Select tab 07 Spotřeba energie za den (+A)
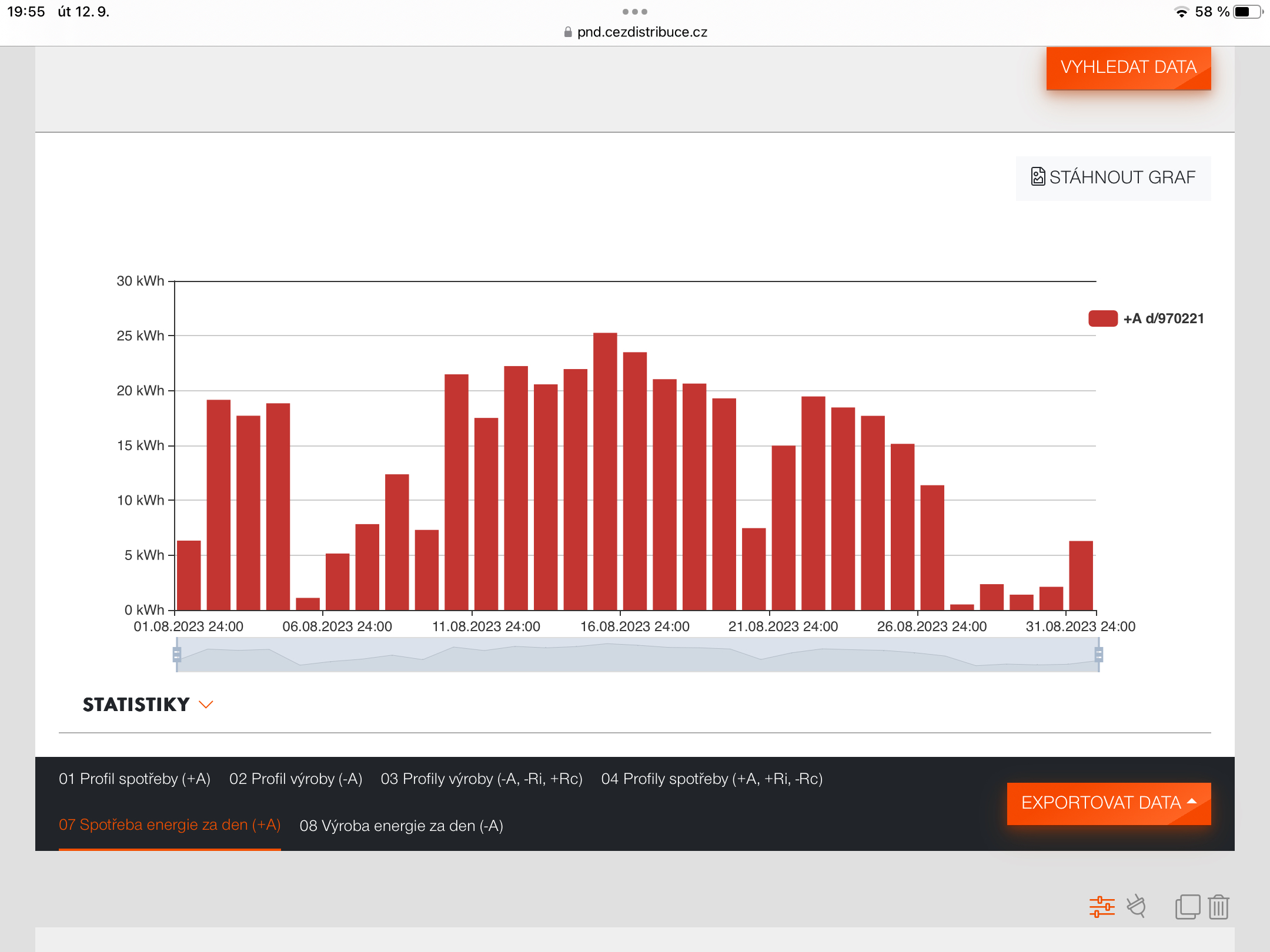 [x=170, y=825]
